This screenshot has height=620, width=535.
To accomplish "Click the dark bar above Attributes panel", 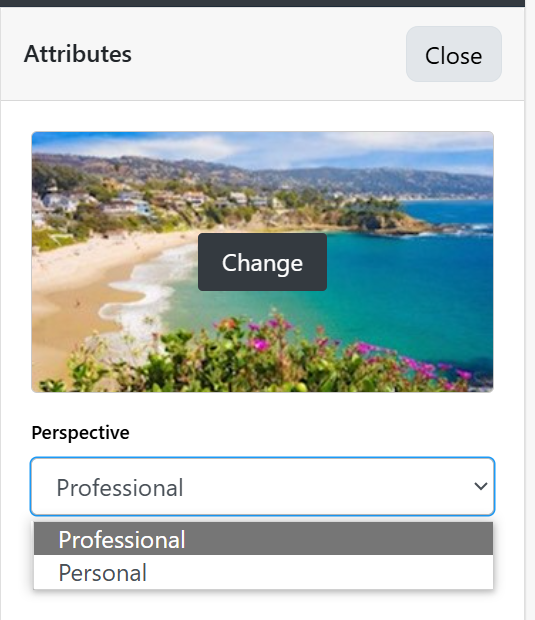I will pos(263,3).
